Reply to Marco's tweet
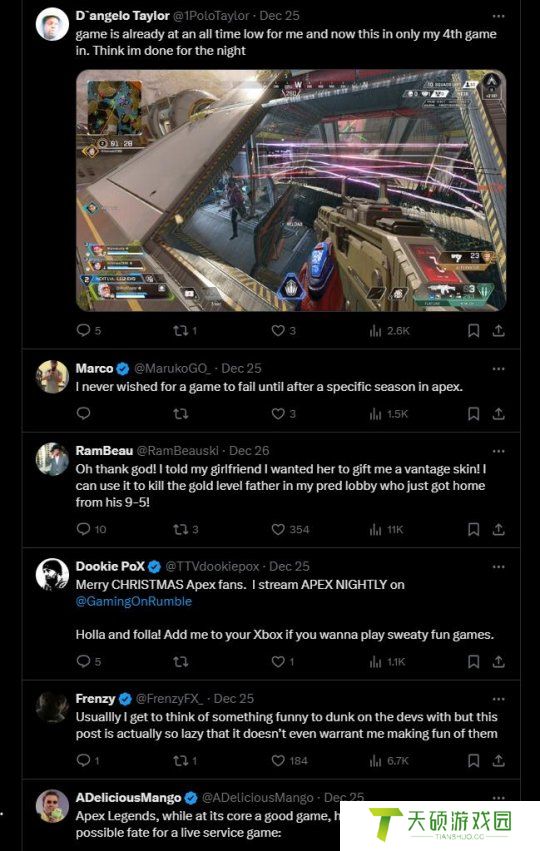This screenshot has width=540, height=851. 83,414
